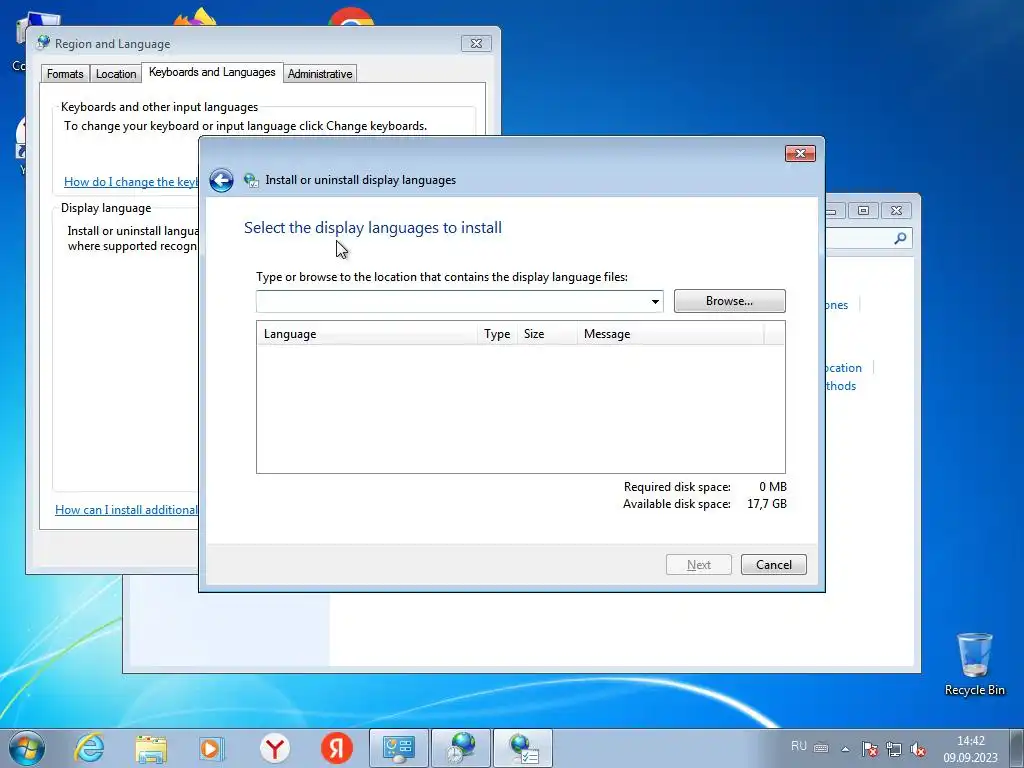The image size is (1024, 768).
Task: Switch to Control Panel taskbar window
Action: pos(398,748)
